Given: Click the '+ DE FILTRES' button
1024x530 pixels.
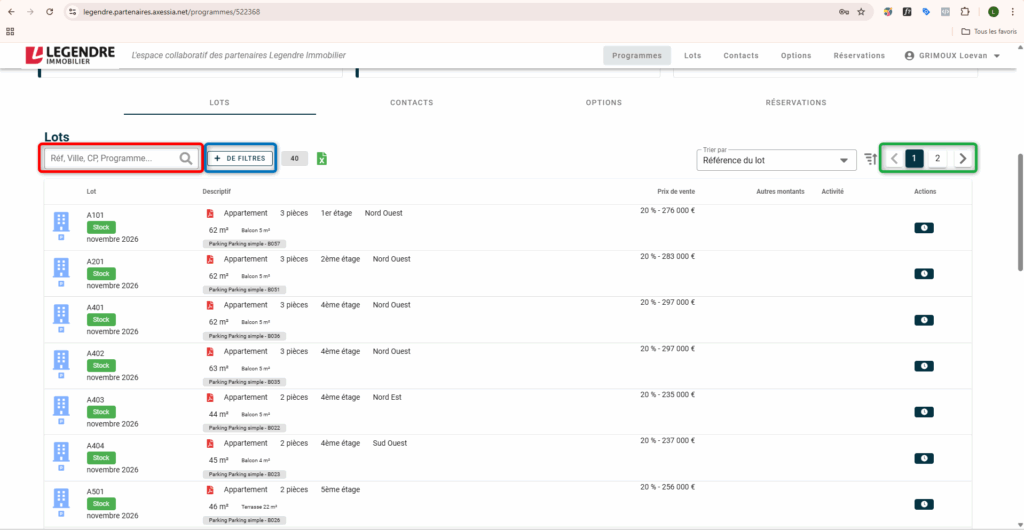Looking at the screenshot, I should coord(240,158).
